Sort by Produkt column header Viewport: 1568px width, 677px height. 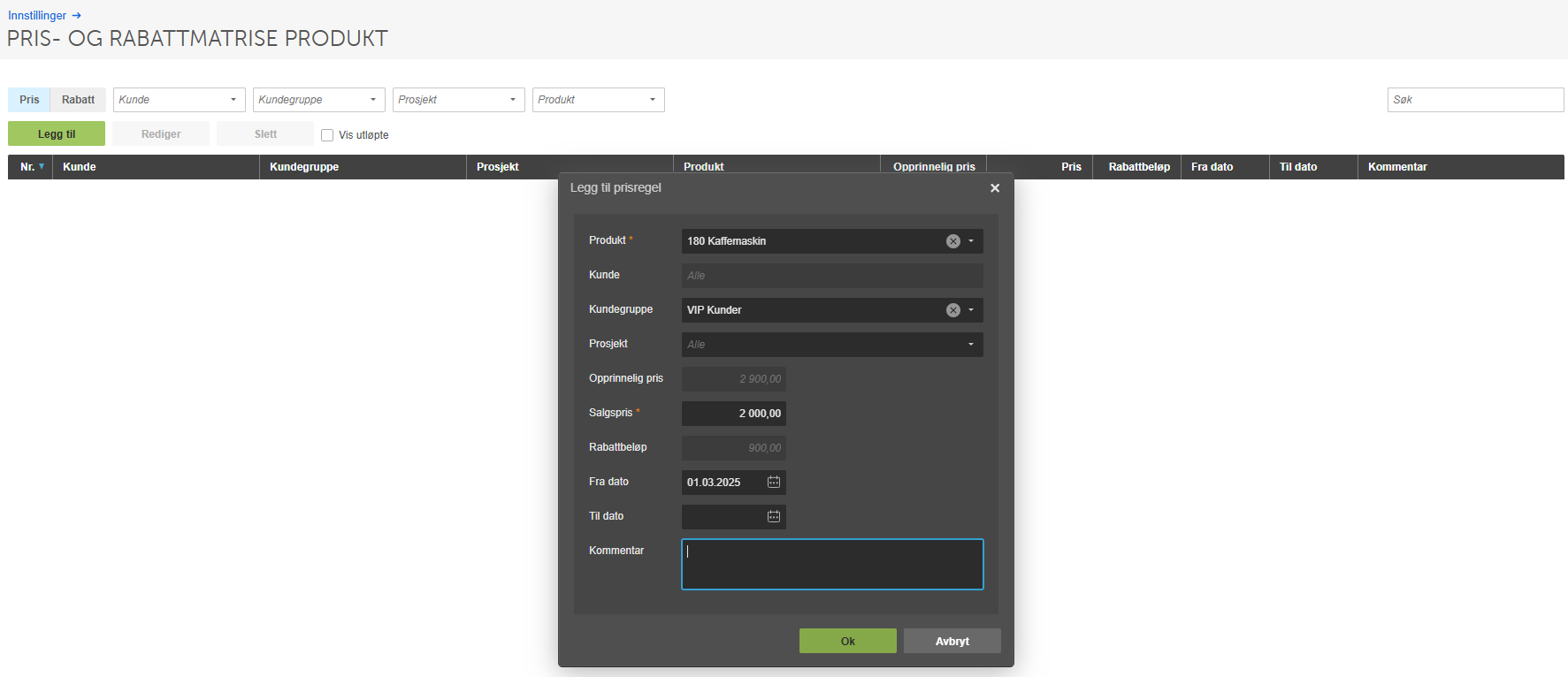pyautogui.click(x=776, y=165)
